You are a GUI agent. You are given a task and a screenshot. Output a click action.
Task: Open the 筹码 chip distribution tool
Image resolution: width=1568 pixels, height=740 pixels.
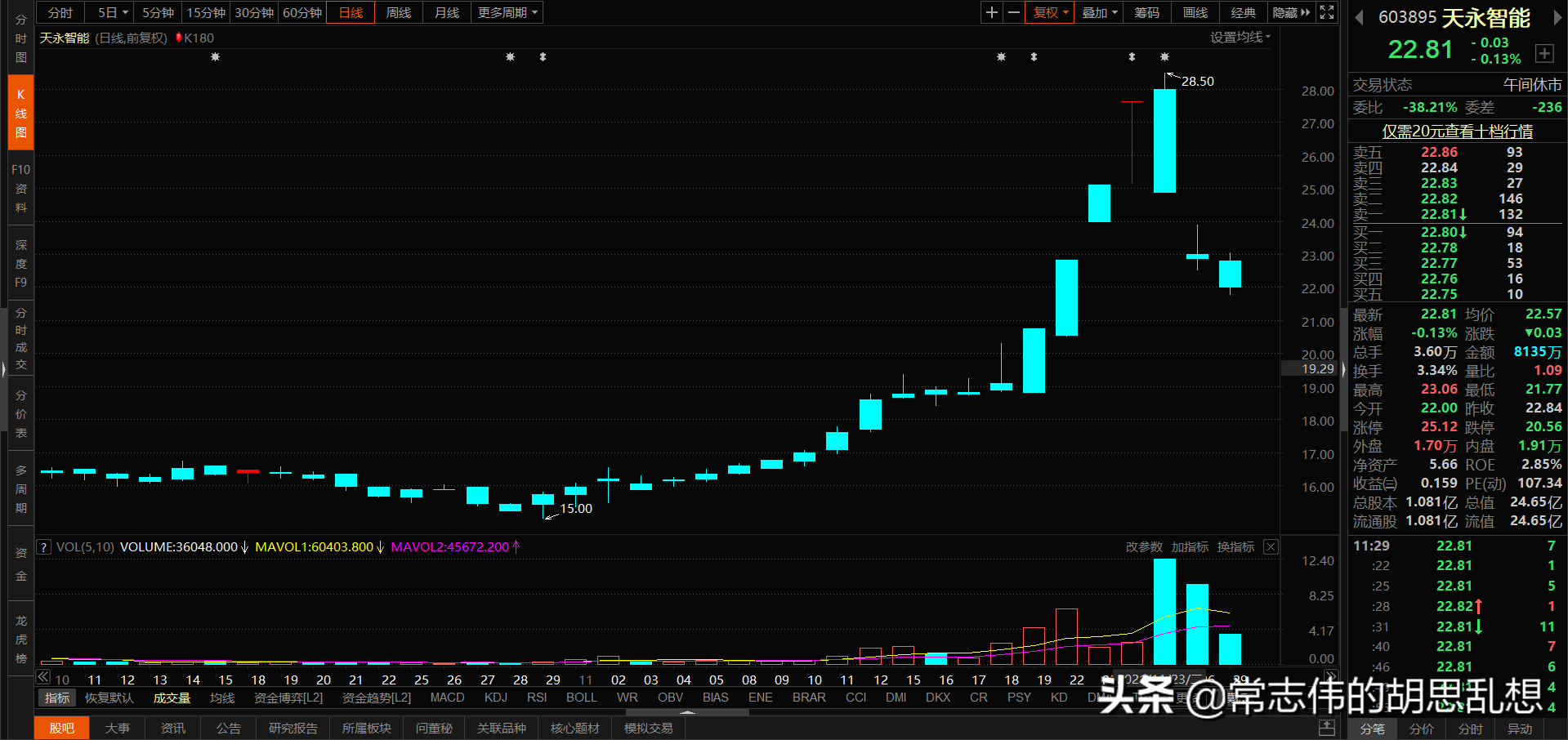[x=1146, y=12]
